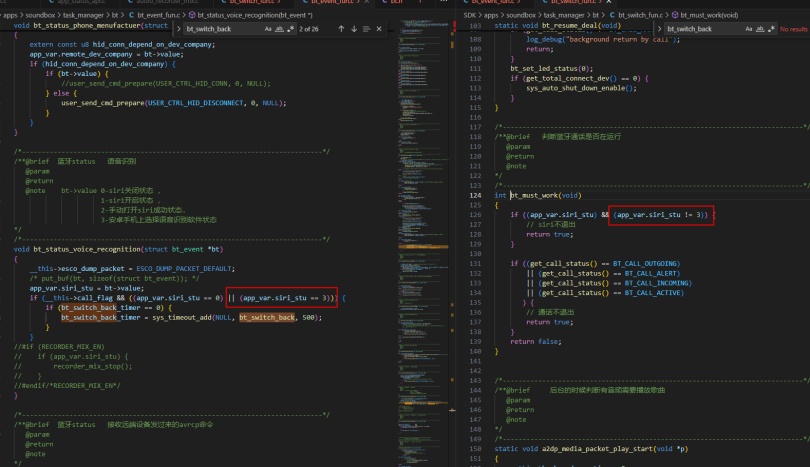
Task: Go to previous match using up arrow
Action: [341, 29]
